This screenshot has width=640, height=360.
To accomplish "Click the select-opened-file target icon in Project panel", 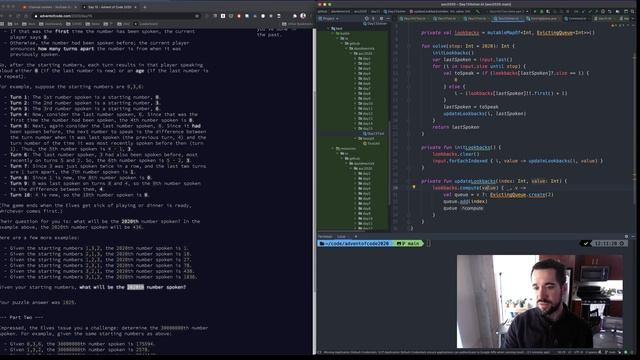I will (x=367, y=18).
